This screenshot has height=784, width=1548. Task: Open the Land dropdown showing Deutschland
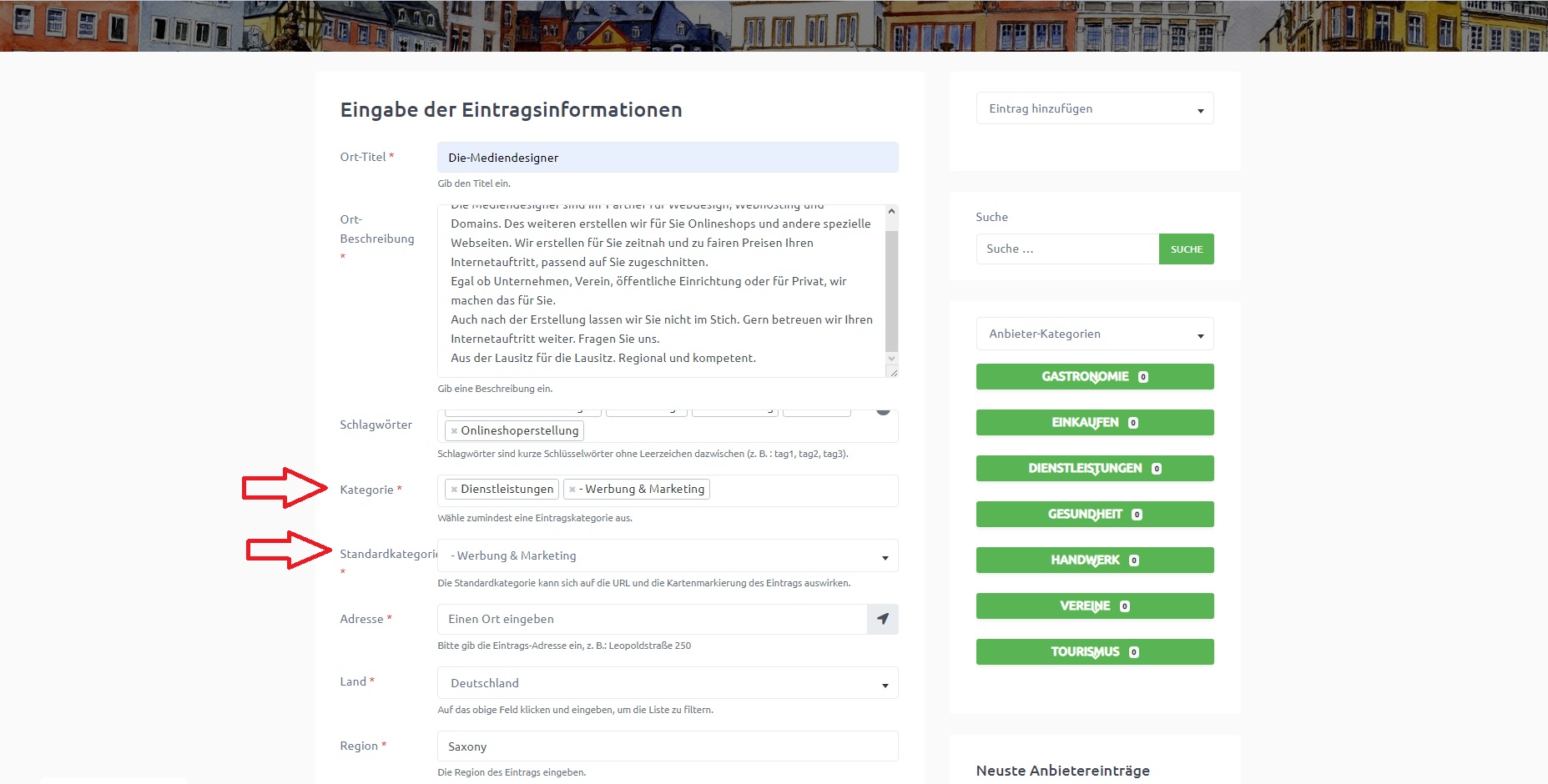[667, 683]
